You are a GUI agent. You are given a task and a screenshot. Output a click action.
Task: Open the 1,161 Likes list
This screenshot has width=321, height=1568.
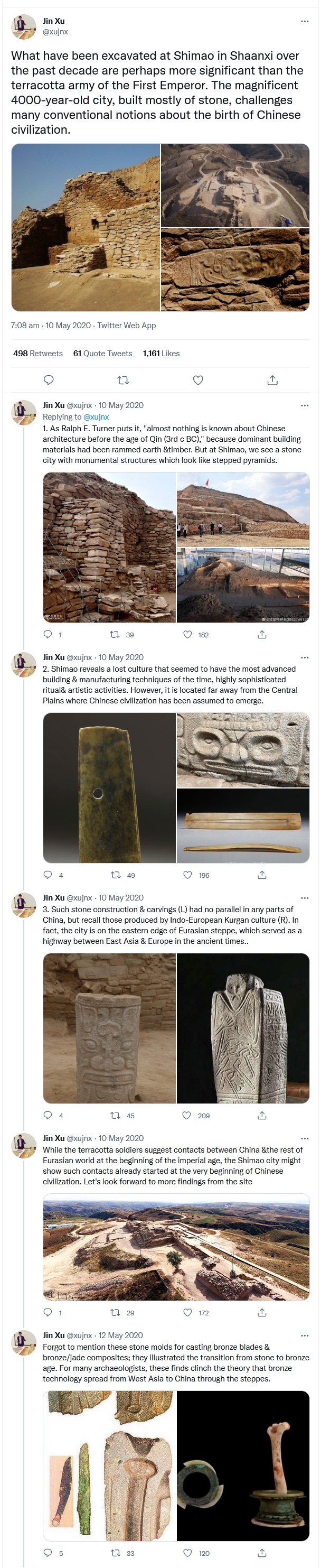(x=161, y=353)
